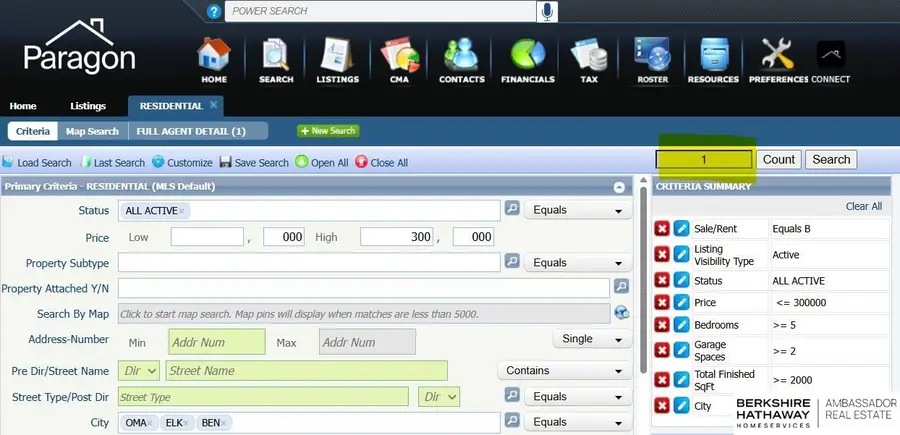The height and width of the screenshot is (435, 900).
Task: Click the Status field lookup magnifier icon
Action: [511, 210]
